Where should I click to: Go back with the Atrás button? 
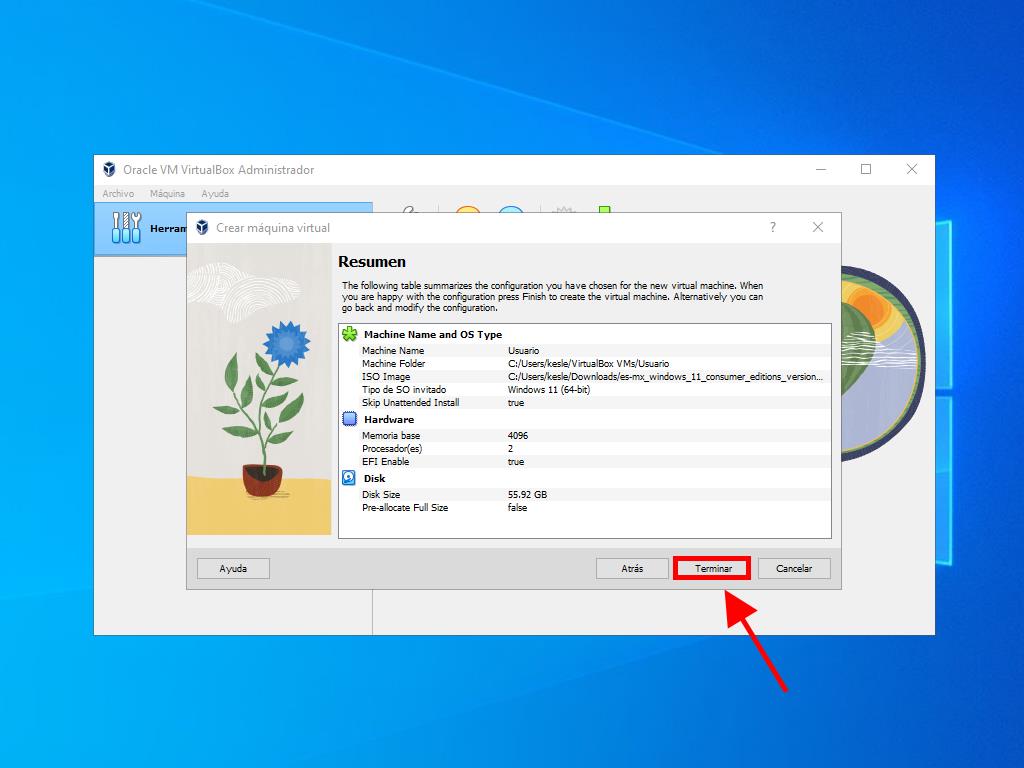point(632,568)
